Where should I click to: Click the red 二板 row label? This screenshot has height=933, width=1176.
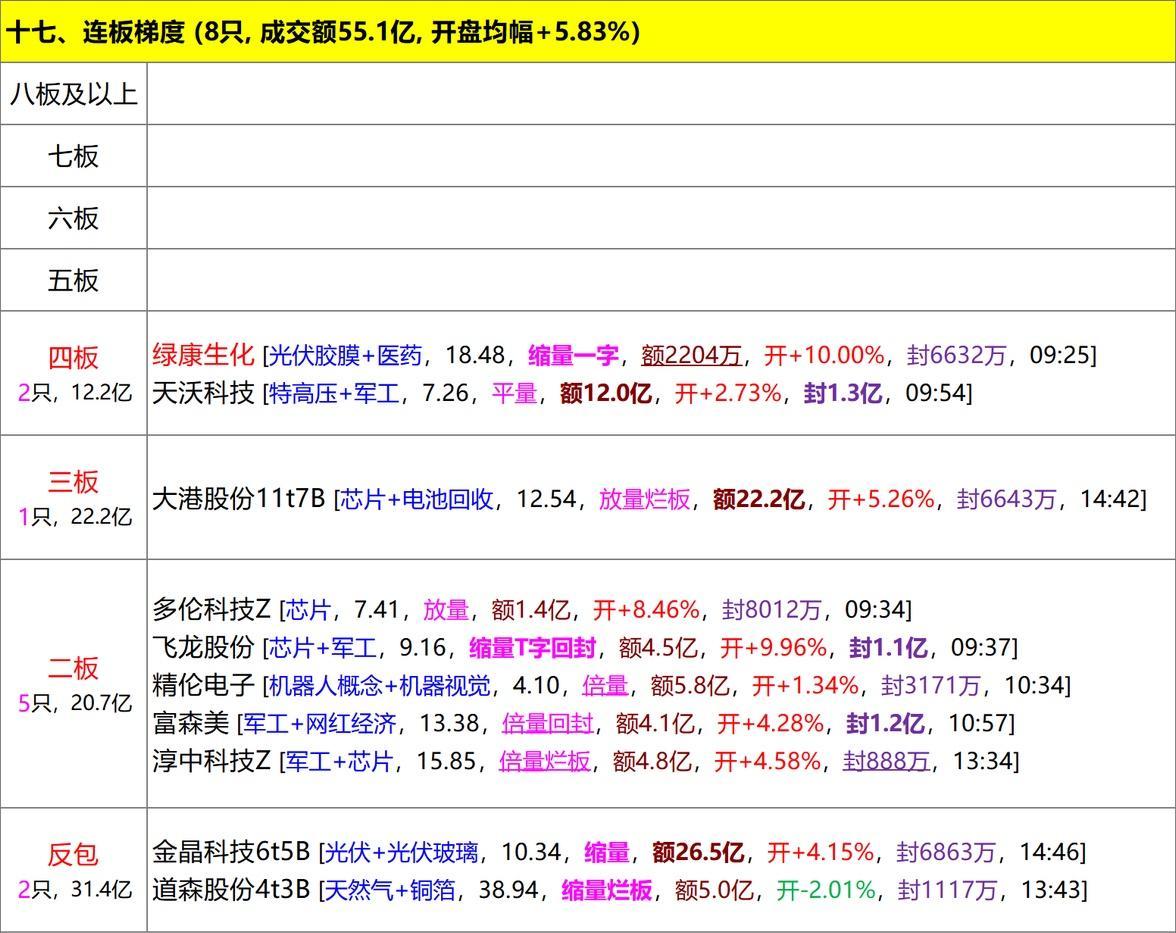[x=74, y=668]
